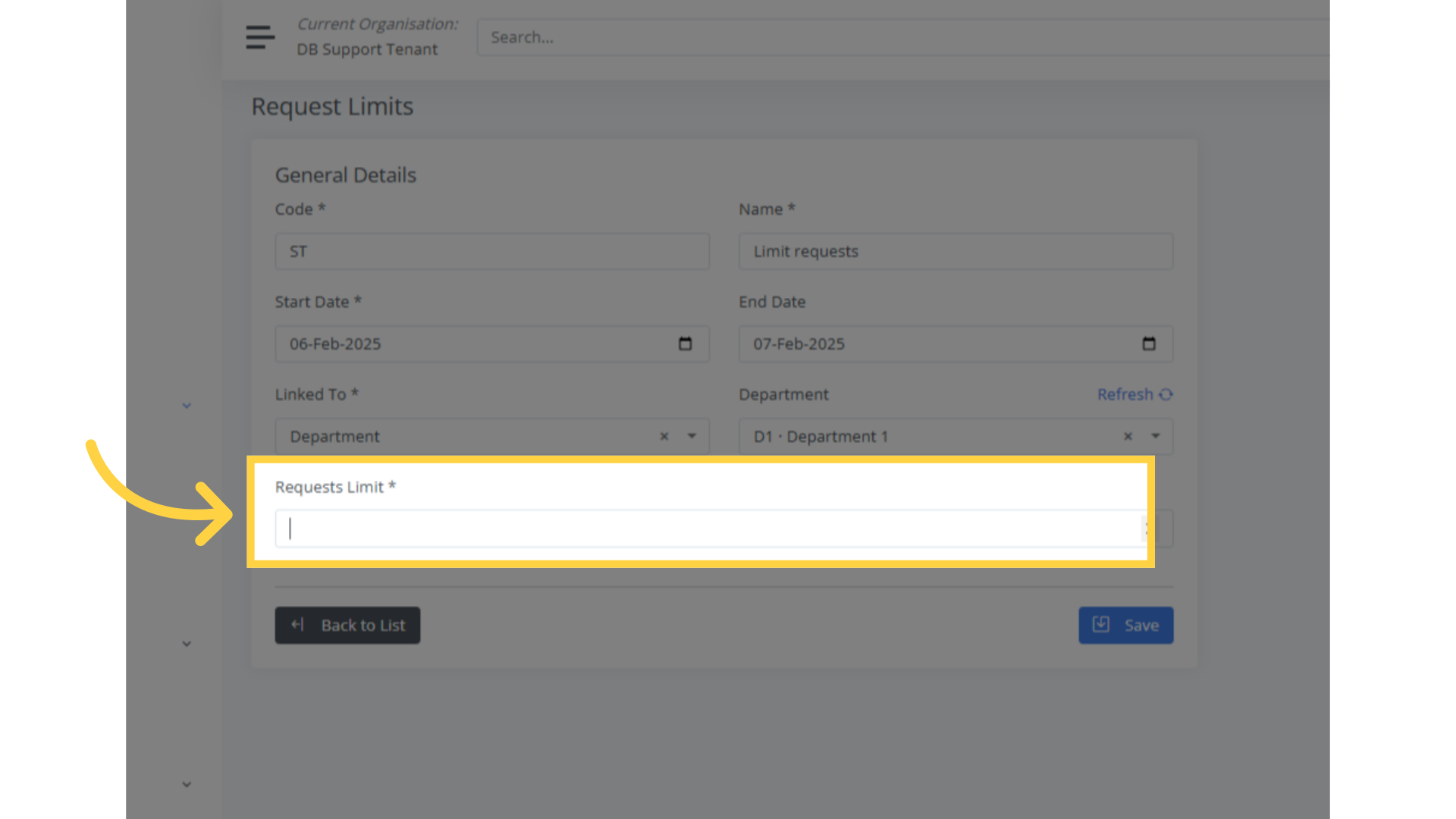Open the hamburger navigation menu
1456x819 pixels.
(x=259, y=36)
